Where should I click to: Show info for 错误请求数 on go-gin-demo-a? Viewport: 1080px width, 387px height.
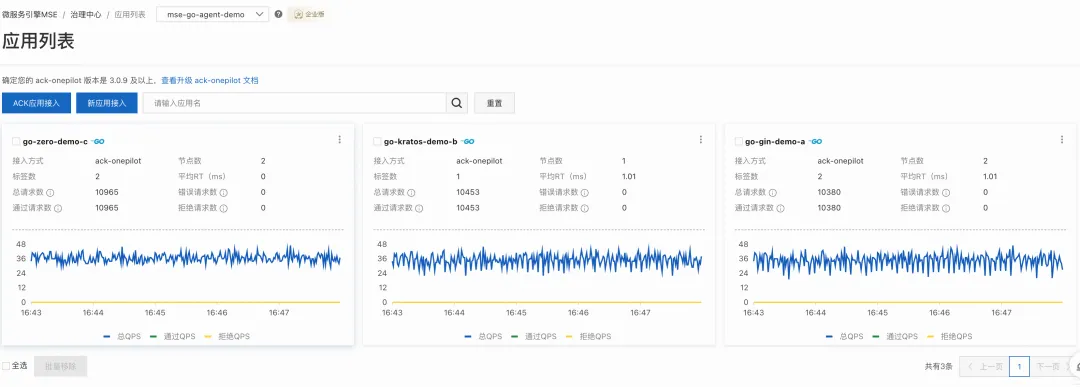(946, 193)
